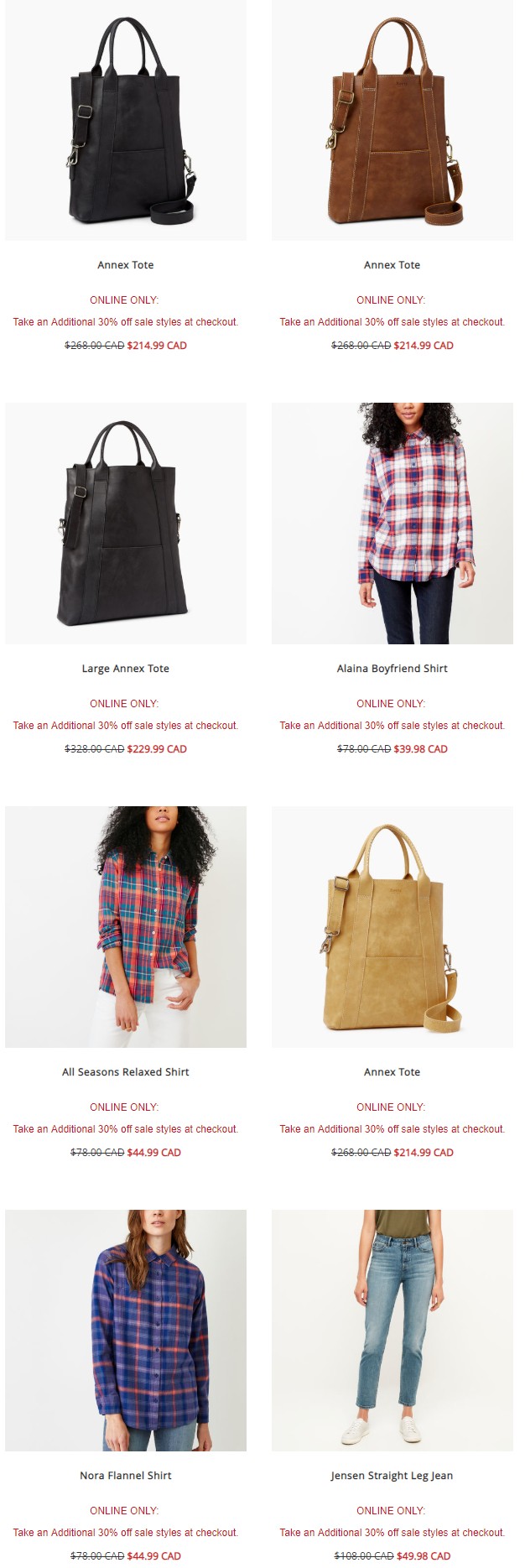Click the Nora Flannel Shirt name link
The width and height of the screenshot is (525, 1568).
coord(126,1476)
